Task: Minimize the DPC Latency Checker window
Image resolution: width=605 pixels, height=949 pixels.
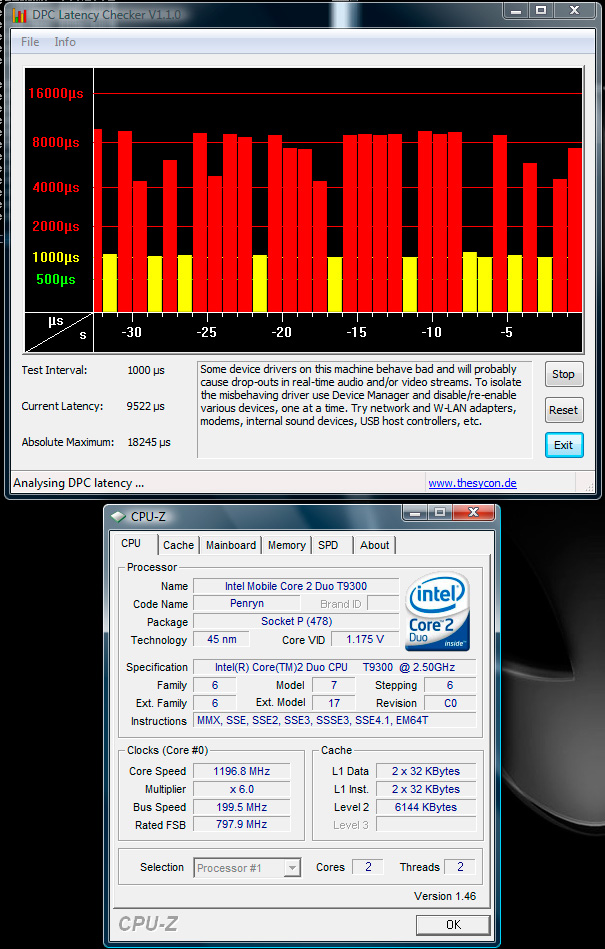Action: click(516, 10)
